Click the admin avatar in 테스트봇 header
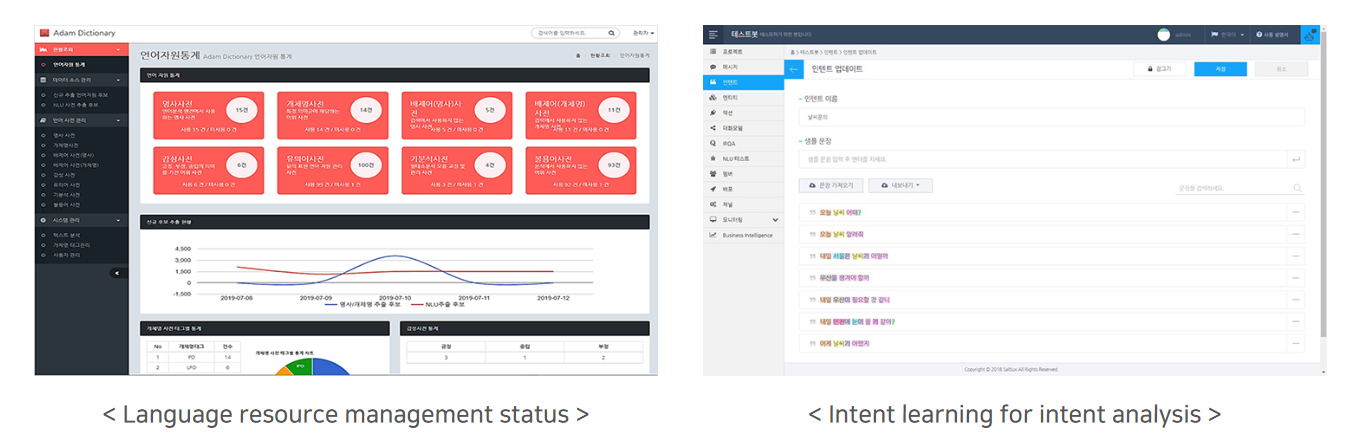The height and width of the screenshot is (441, 1366). 1163,34
